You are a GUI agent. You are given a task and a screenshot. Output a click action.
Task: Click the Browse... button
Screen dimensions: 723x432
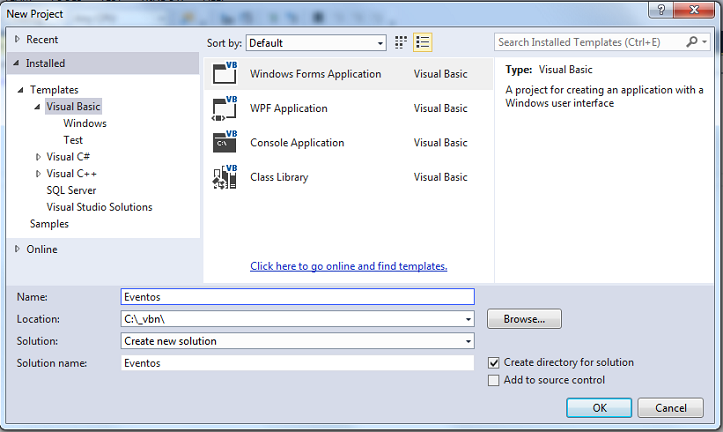pos(524,319)
